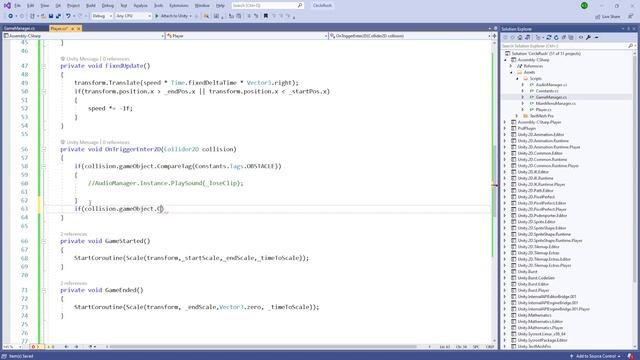
Task: Open the Git menu
Action: tap(58, 6)
